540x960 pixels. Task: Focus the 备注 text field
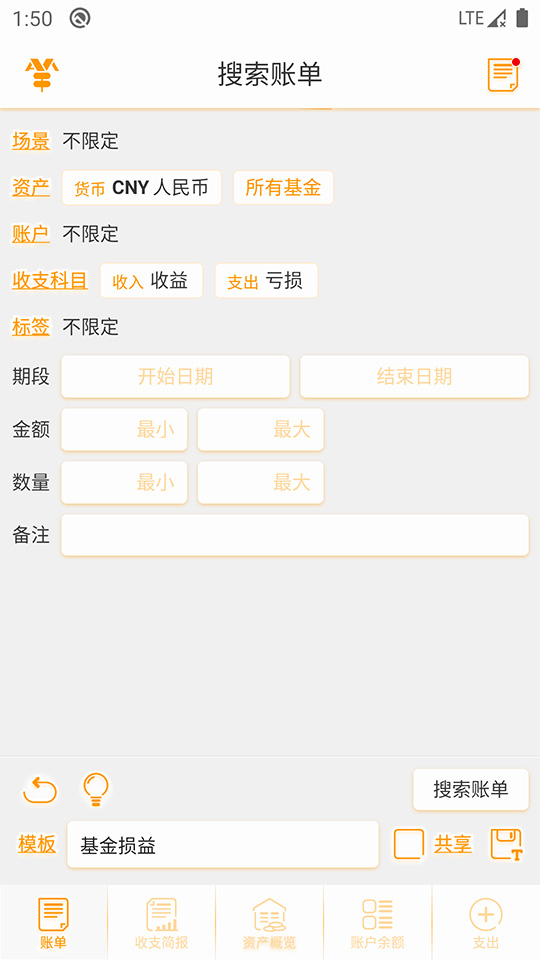294,535
